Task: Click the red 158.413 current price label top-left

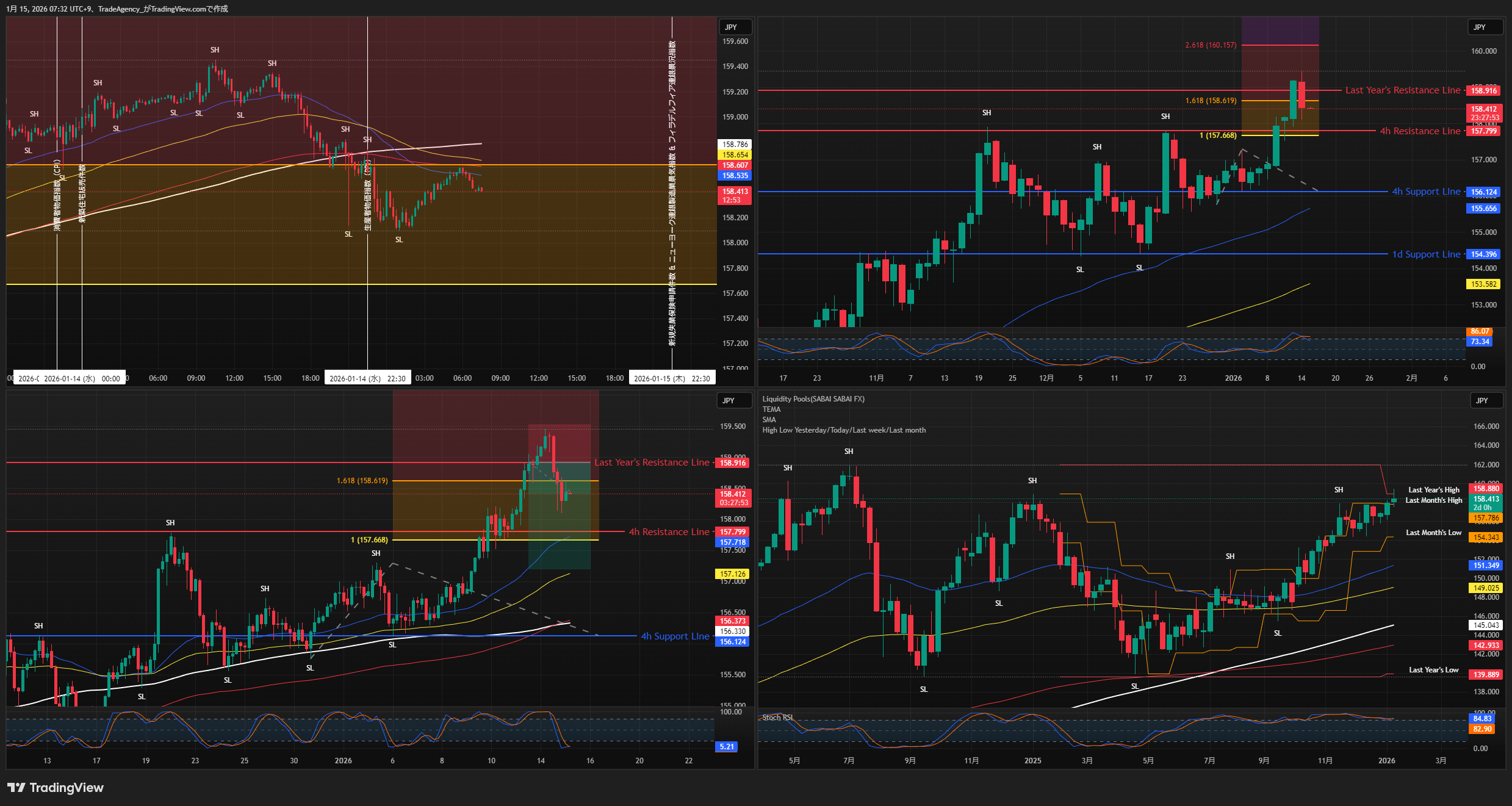Action: [735, 192]
